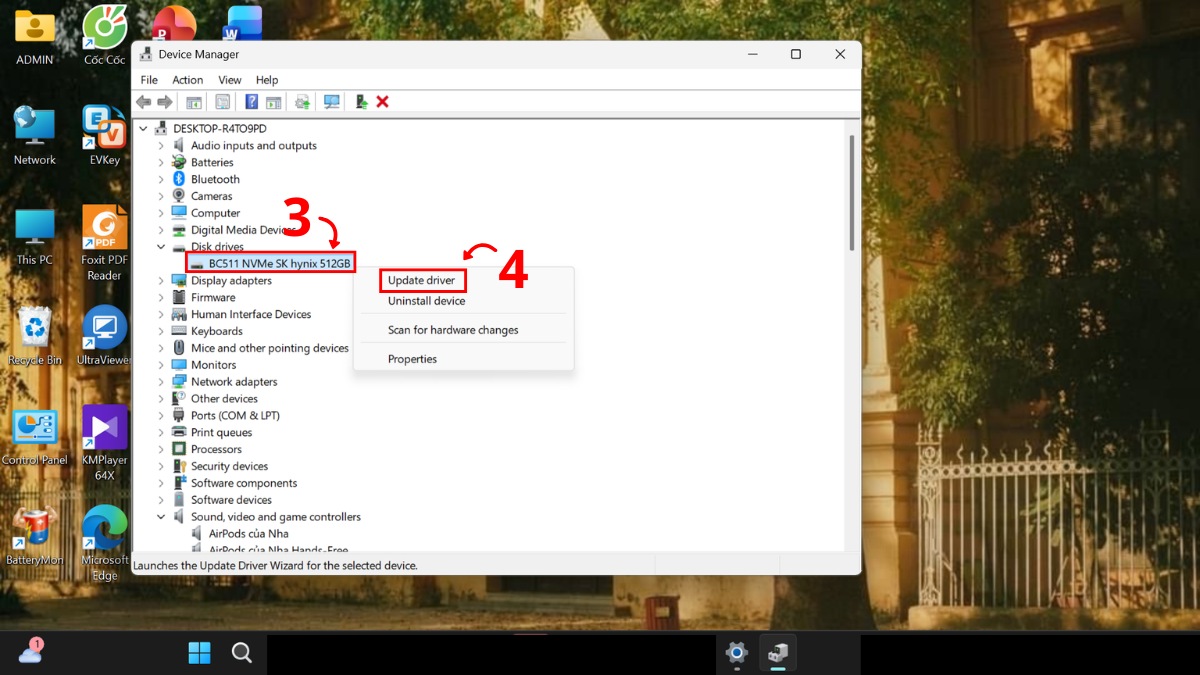This screenshot has width=1200, height=675.
Task: Click the blue Help question-mark toolbar icon
Action: click(x=251, y=102)
